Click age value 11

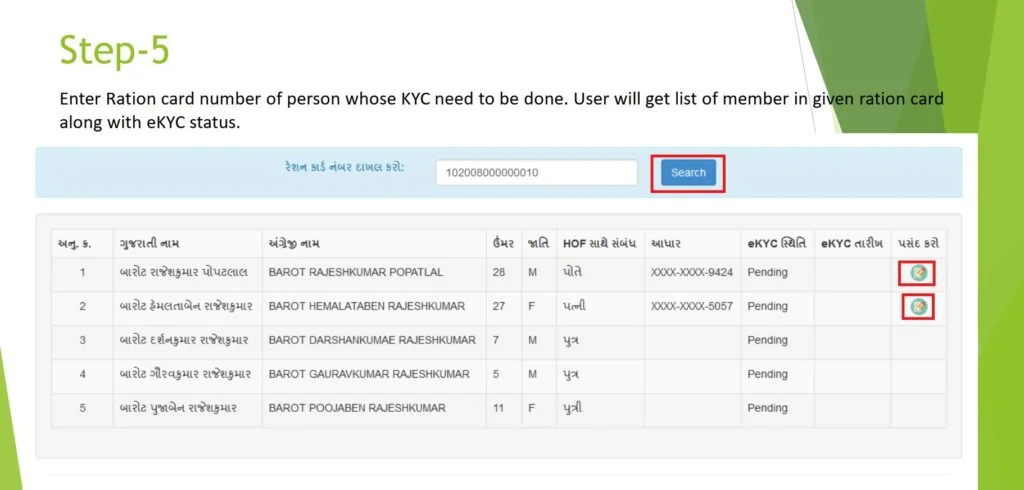click(499, 408)
